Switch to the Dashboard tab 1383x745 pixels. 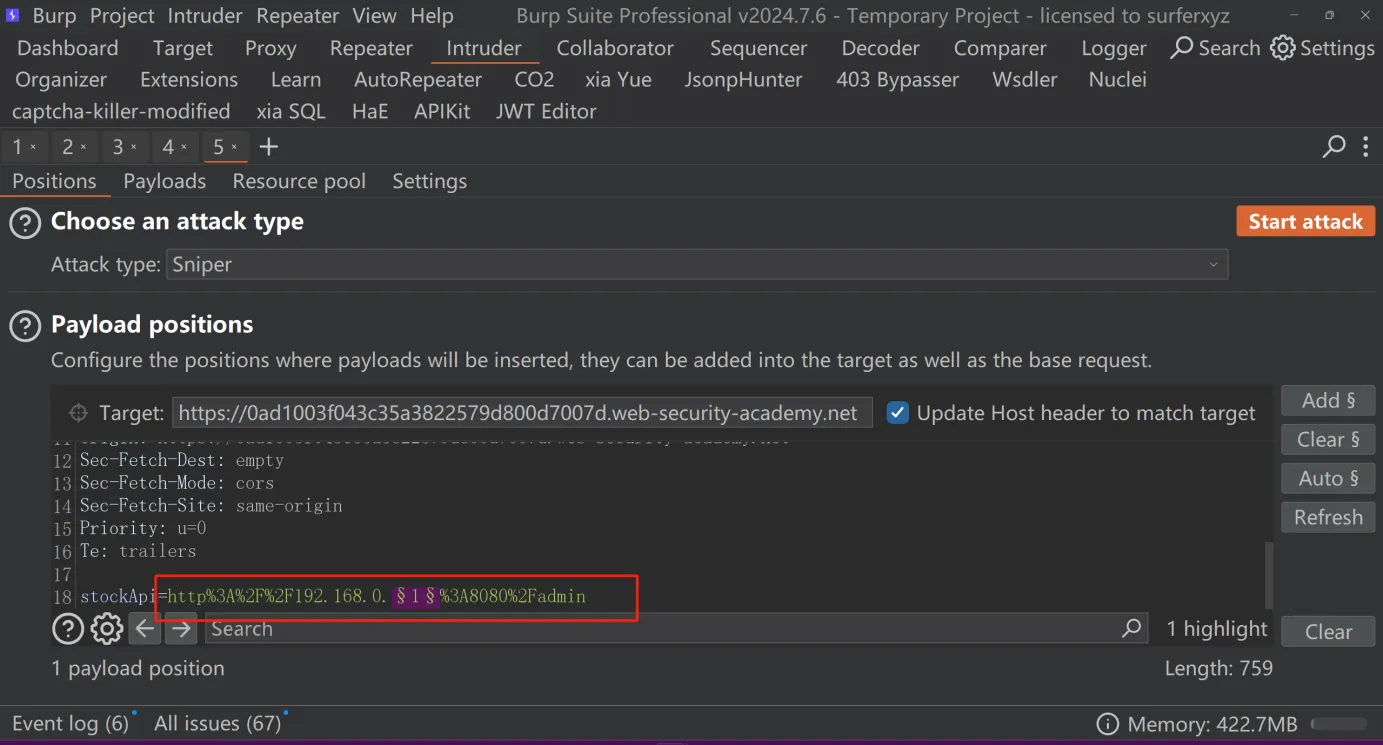[x=68, y=48]
